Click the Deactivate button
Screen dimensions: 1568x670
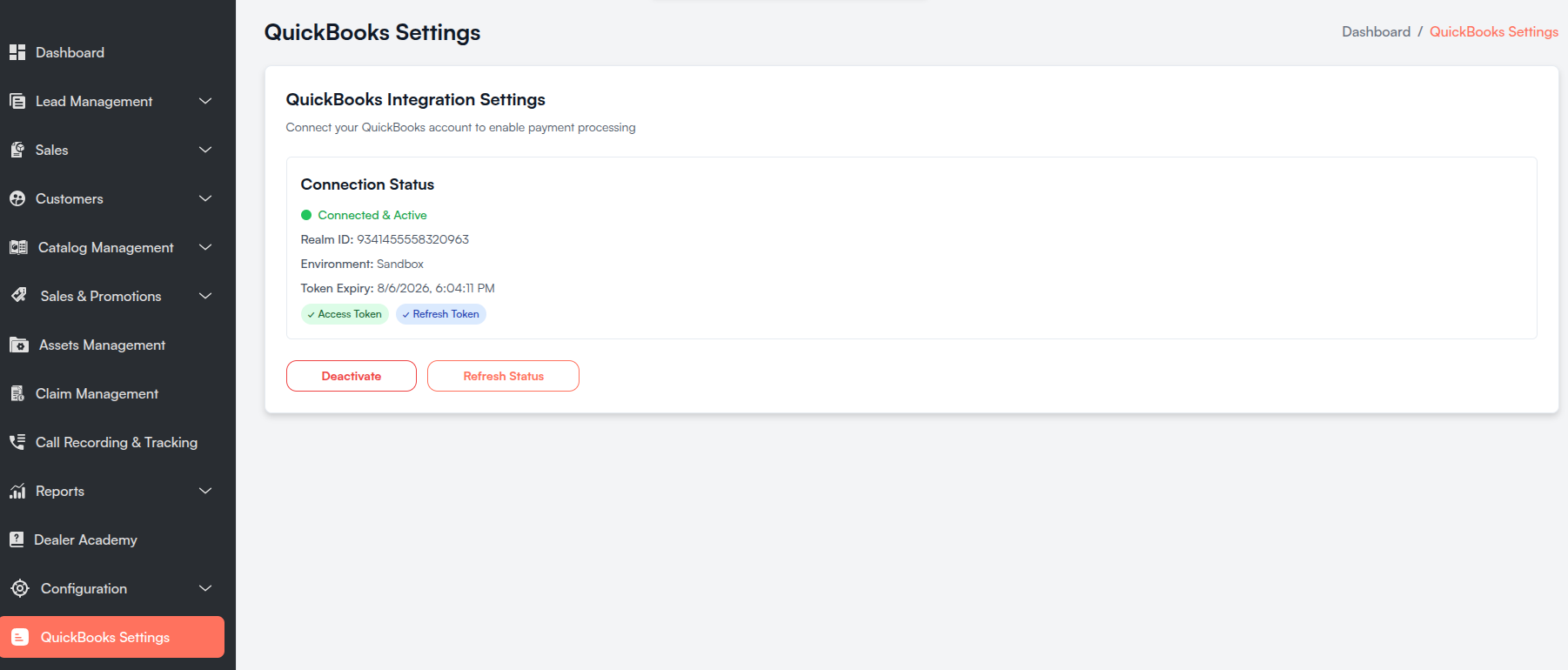[x=352, y=376]
